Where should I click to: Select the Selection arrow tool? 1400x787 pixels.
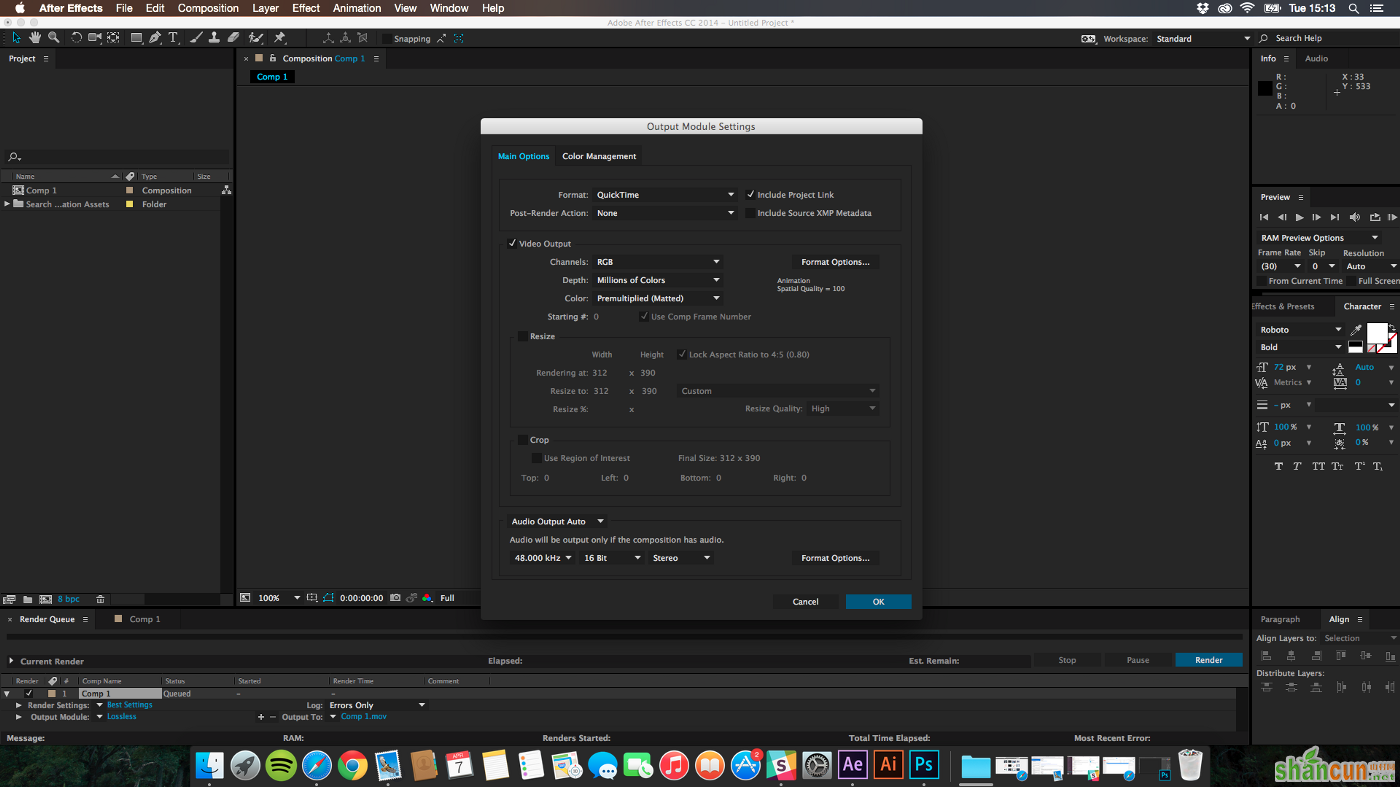(x=16, y=38)
